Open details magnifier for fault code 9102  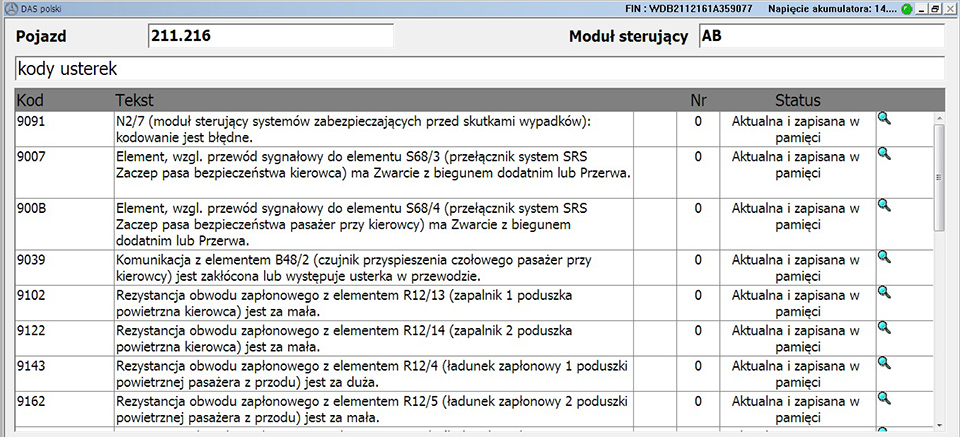pyautogui.click(x=884, y=292)
